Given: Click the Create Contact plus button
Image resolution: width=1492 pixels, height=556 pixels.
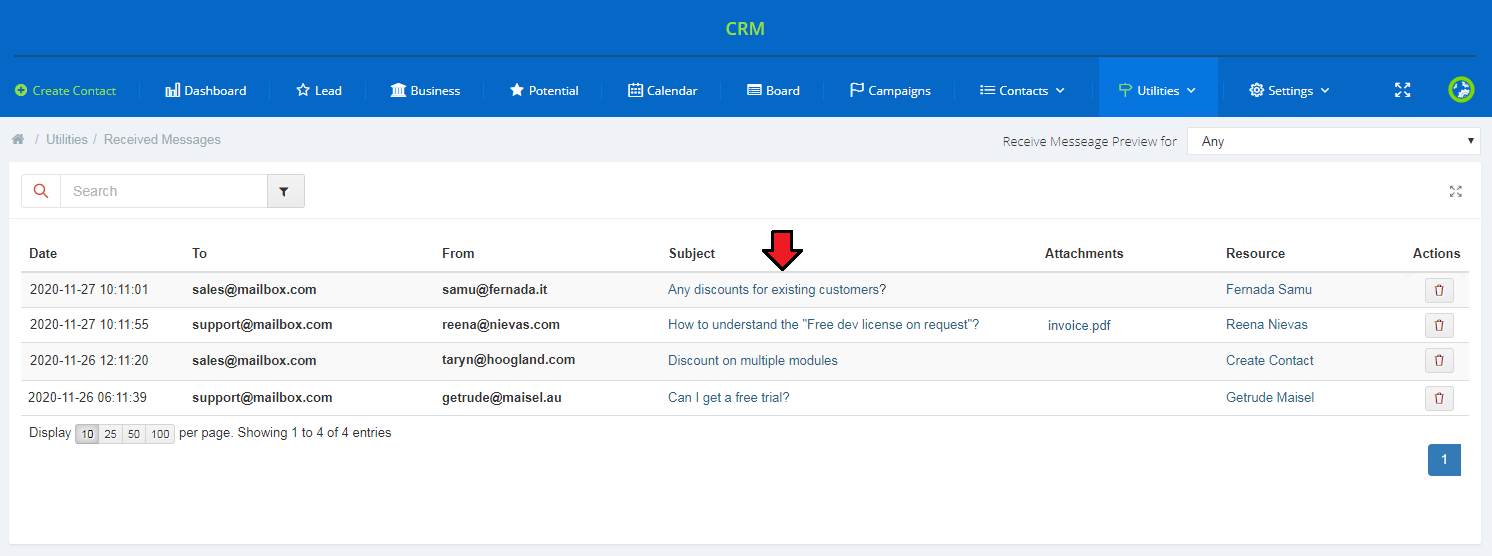Looking at the screenshot, I should click(65, 90).
